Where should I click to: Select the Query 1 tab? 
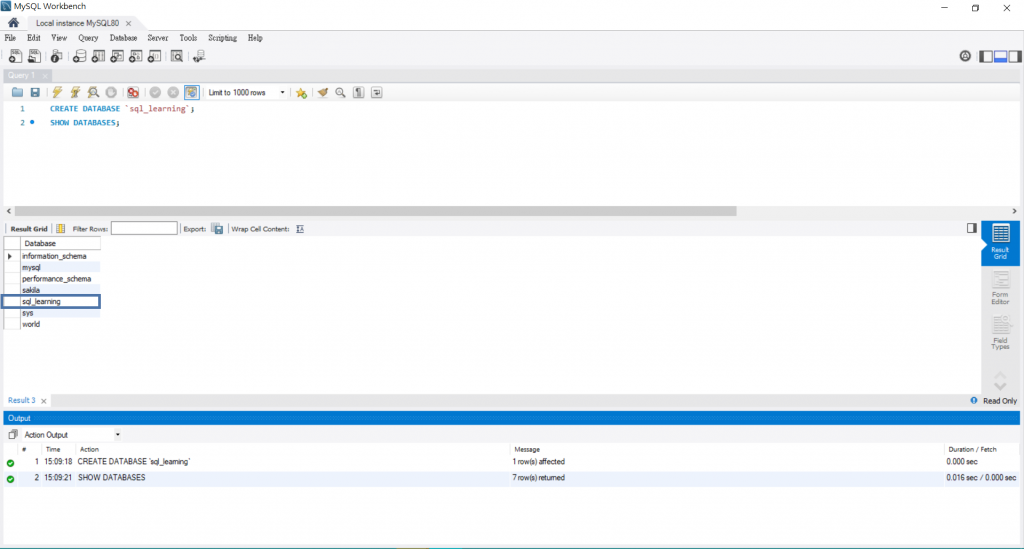pyautogui.click(x=22, y=75)
